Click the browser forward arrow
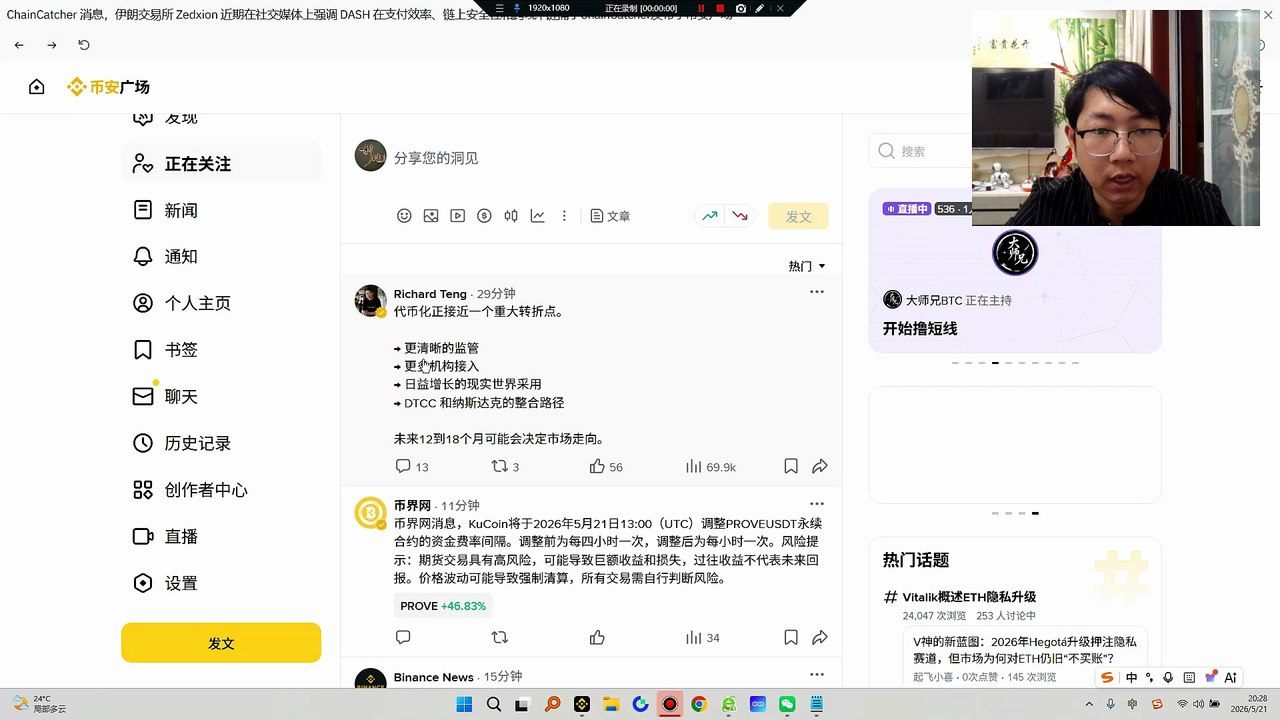The image size is (1280, 720). pyautogui.click(x=52, y=45)
